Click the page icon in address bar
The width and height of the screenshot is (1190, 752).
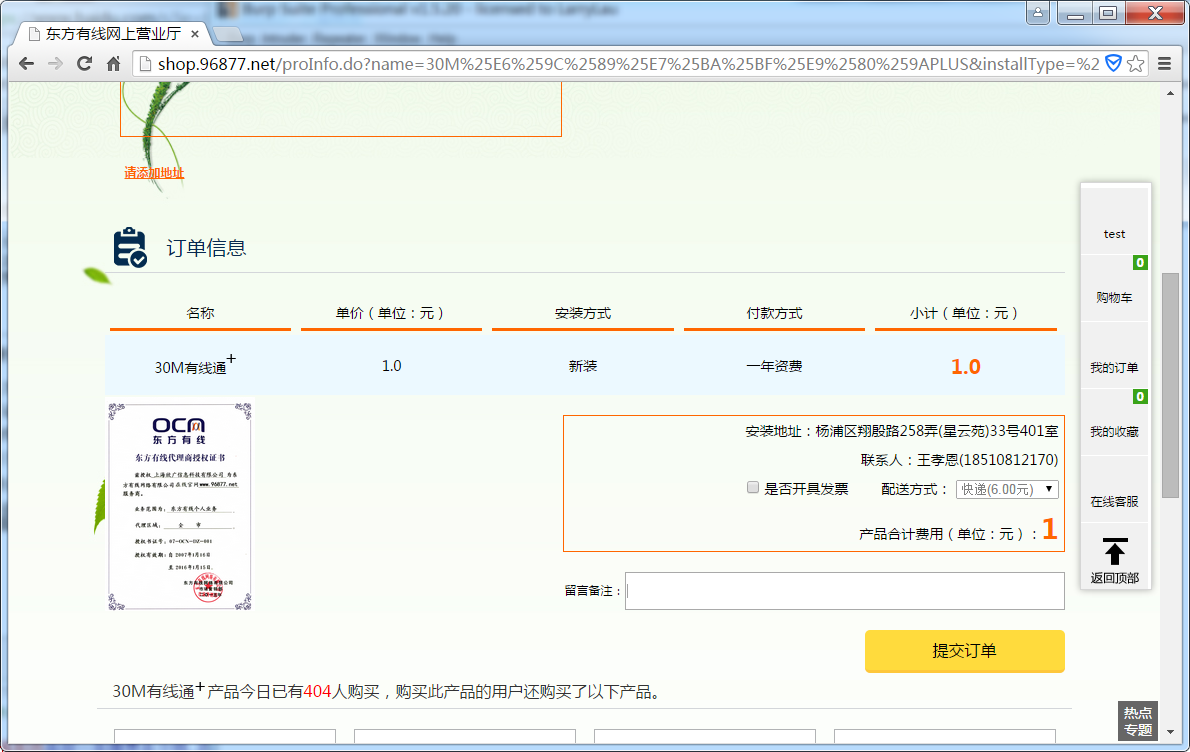click(145, 64)
